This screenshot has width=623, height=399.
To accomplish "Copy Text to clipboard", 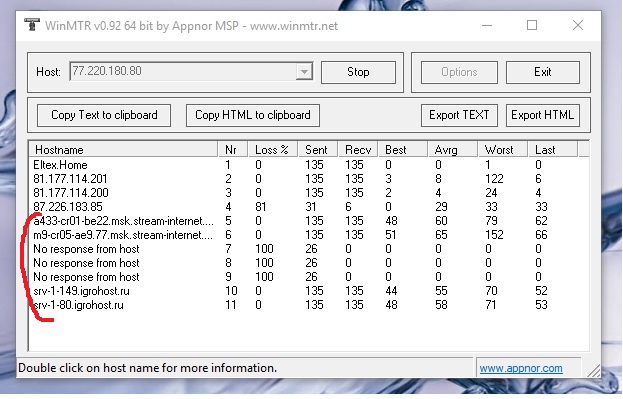I will 104,115.
